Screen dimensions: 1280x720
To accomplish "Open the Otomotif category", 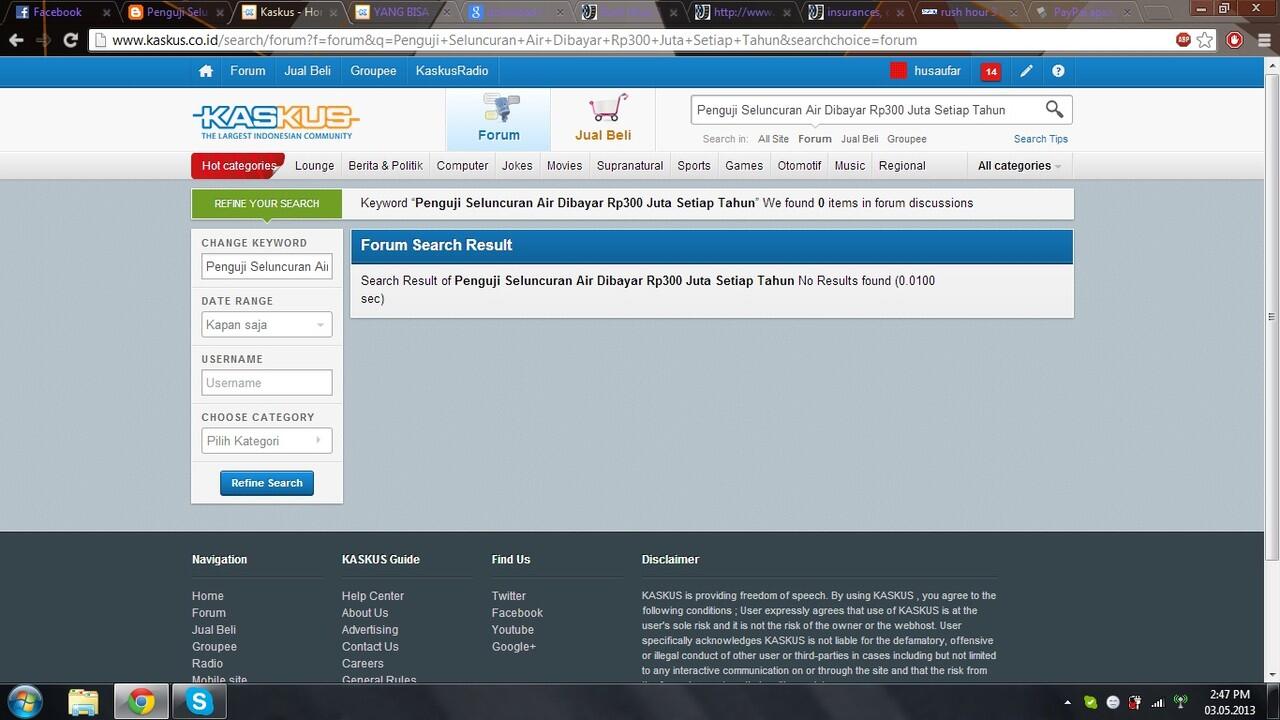I will 799,166.
